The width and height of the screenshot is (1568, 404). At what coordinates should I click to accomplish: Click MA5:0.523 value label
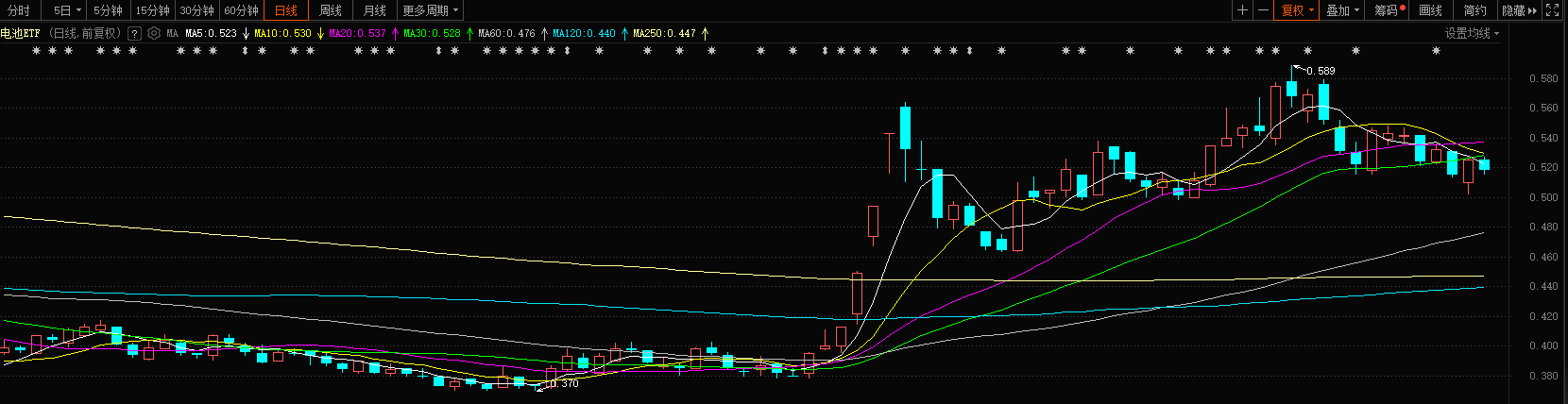tap(211, 33)
